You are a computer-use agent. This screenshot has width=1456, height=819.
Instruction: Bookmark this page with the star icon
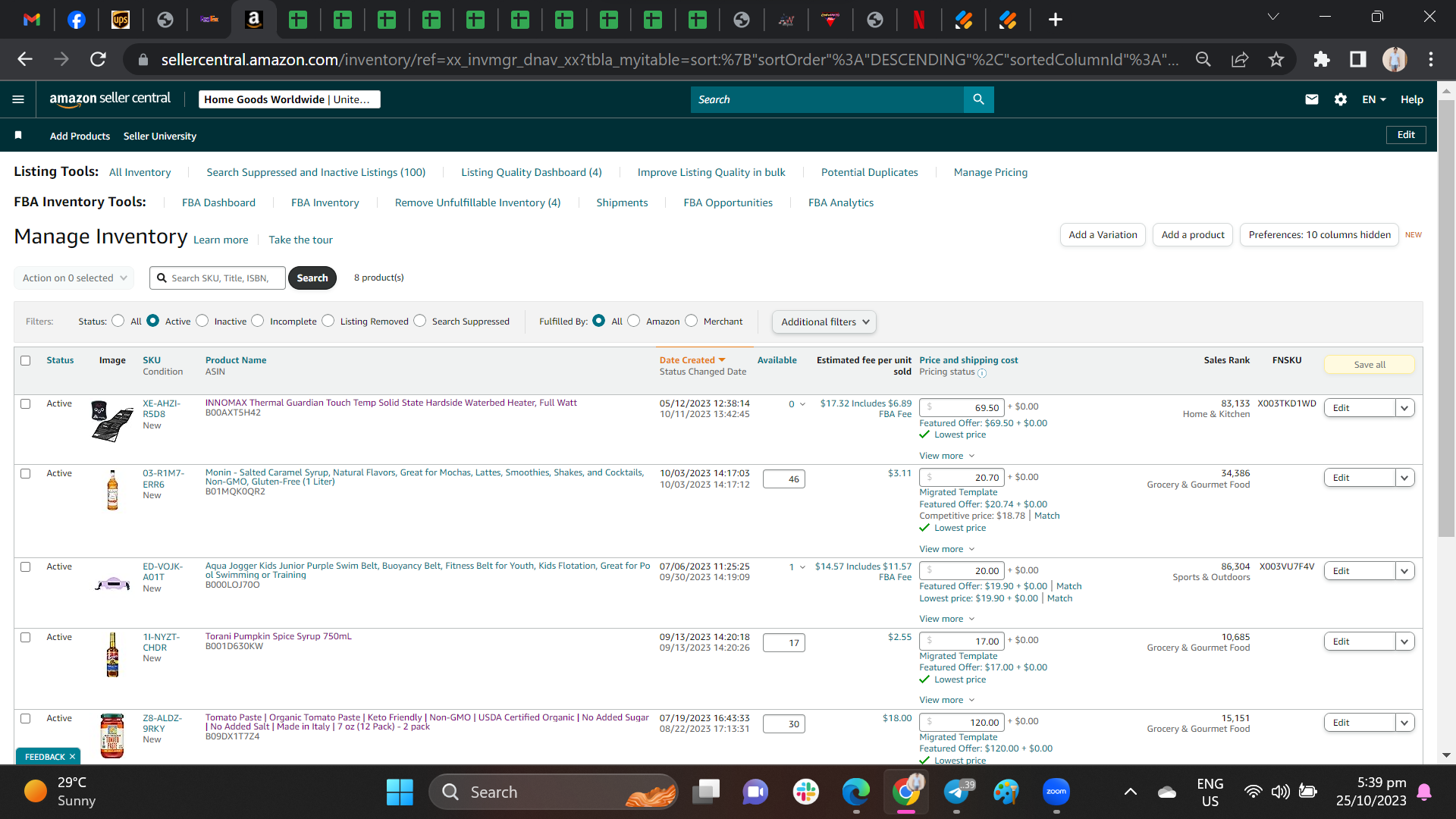pyautogui.click(x=1276, y=59)
